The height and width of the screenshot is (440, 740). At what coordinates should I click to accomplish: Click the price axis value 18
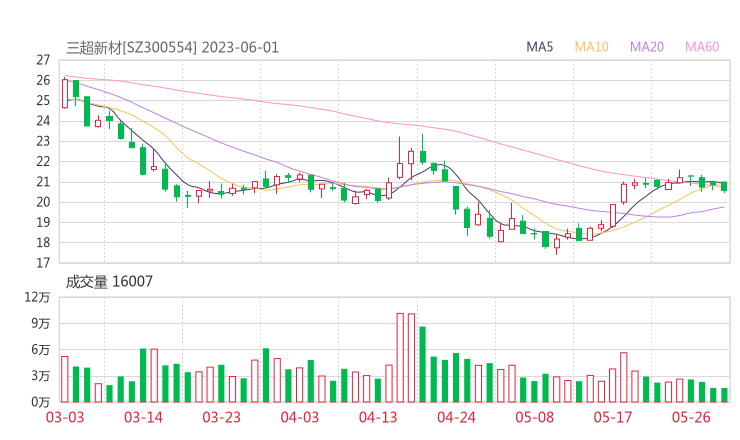pyautogui.click(x=43, y=243)
